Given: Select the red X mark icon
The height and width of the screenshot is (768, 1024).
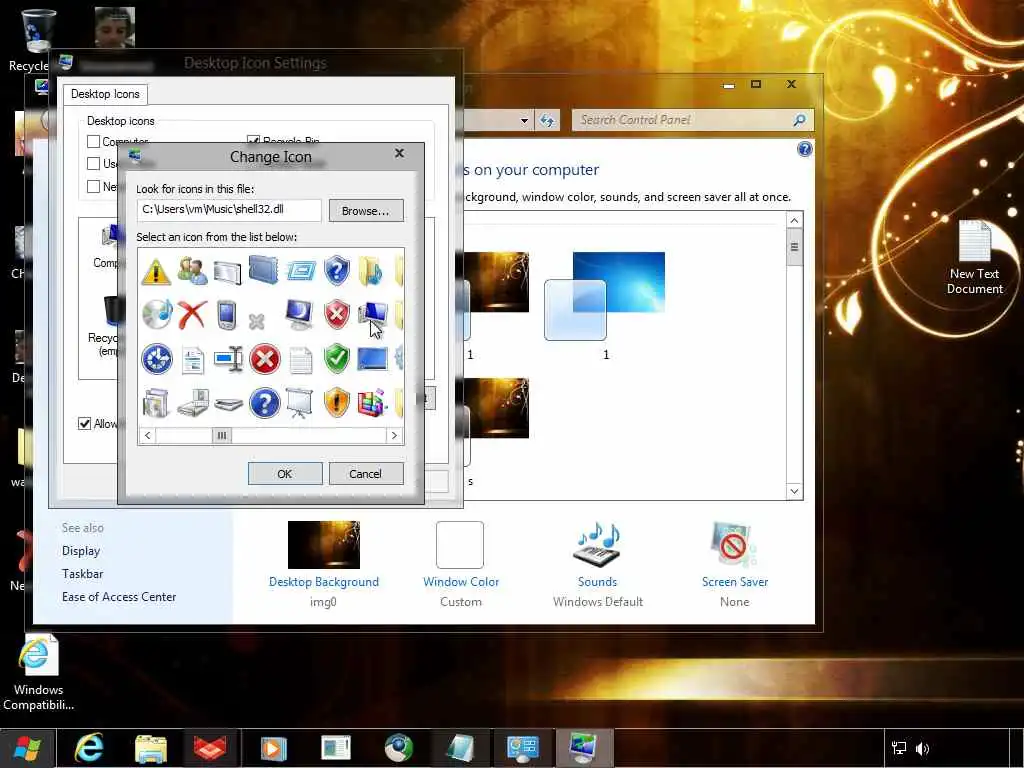Looking at the screenshot, I should [x=193, y=315].
